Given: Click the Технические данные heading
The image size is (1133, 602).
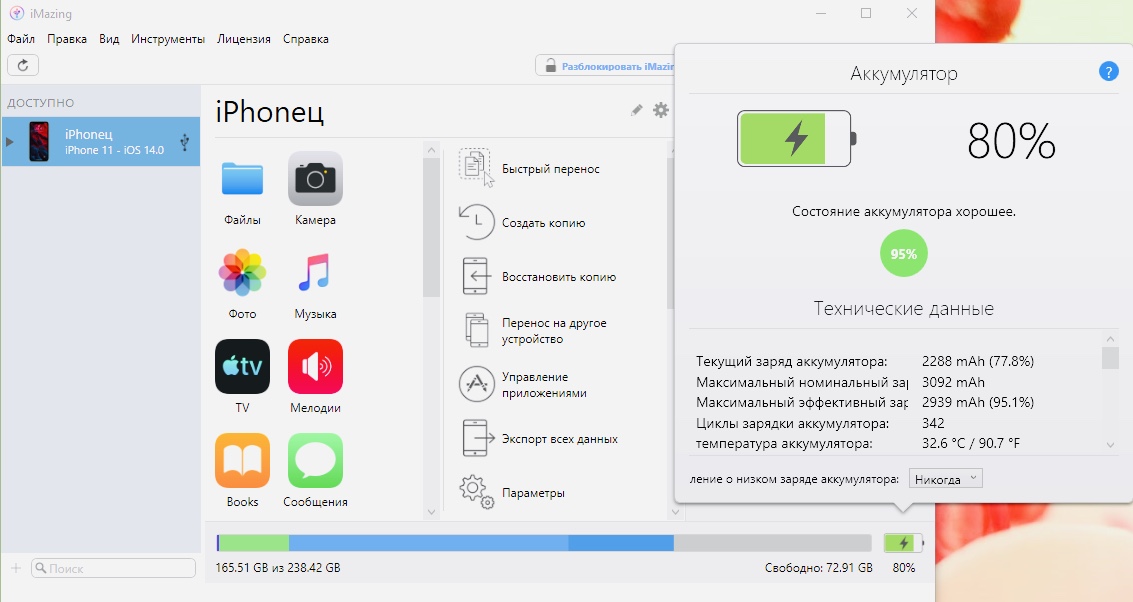Looking at the screenshot, I should click(903, 309).
